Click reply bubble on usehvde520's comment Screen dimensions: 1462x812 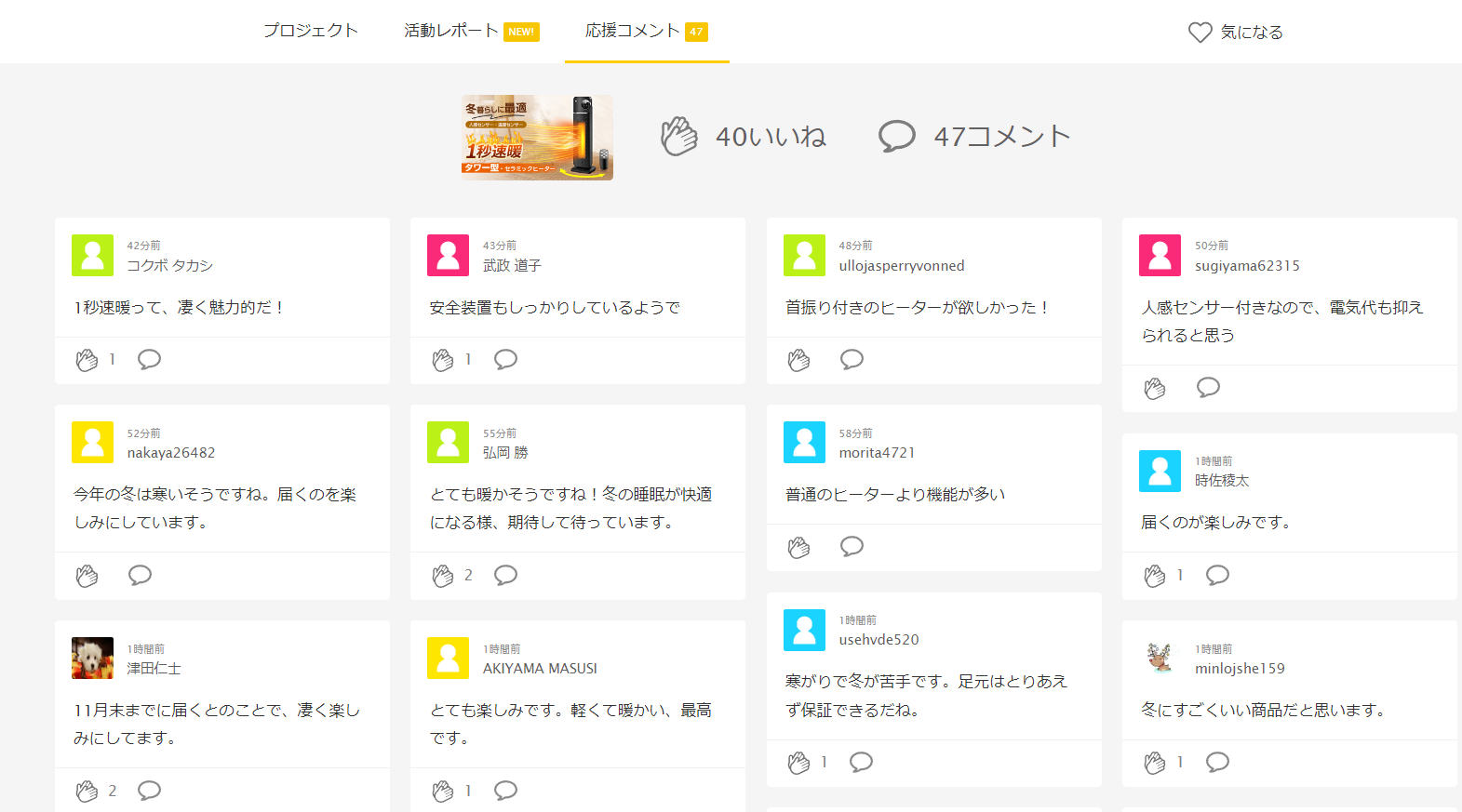pyautogui.click(x=861, y=762)
